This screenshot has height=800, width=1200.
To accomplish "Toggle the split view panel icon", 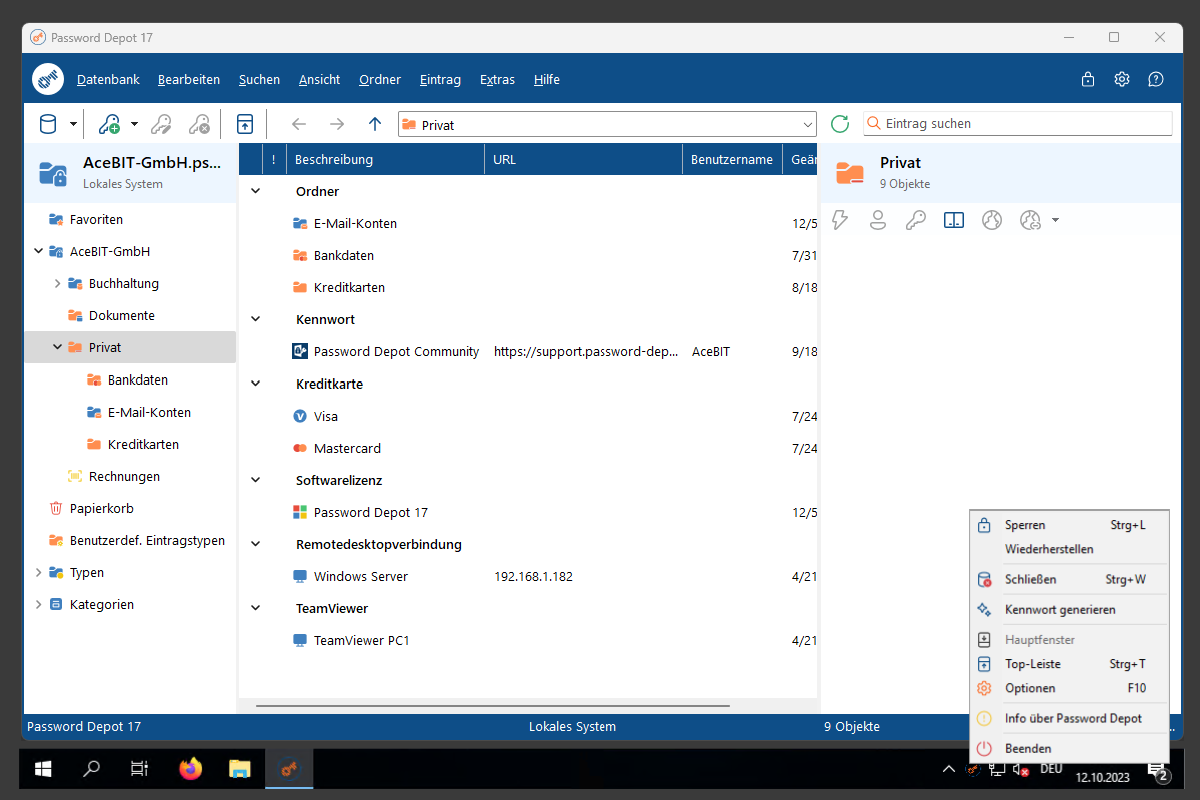I will (x=954, y=220).
